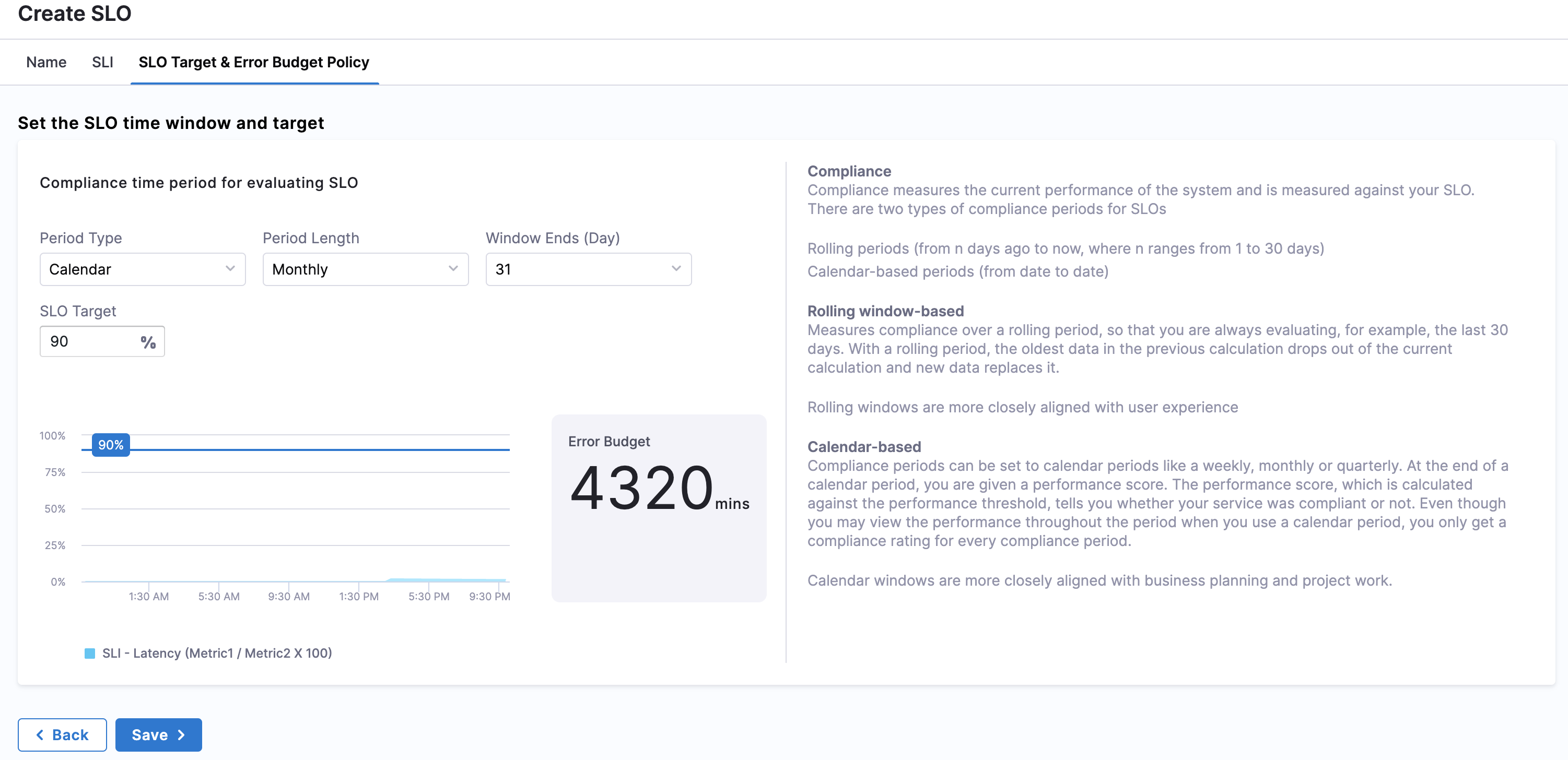Toggle the SLI Latency legend entry
The width and height of the screenshot is (1568, 760).
tap(208, 653)
